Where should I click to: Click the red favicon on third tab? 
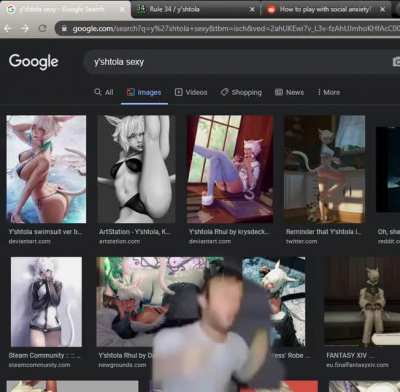pos(271,10)
